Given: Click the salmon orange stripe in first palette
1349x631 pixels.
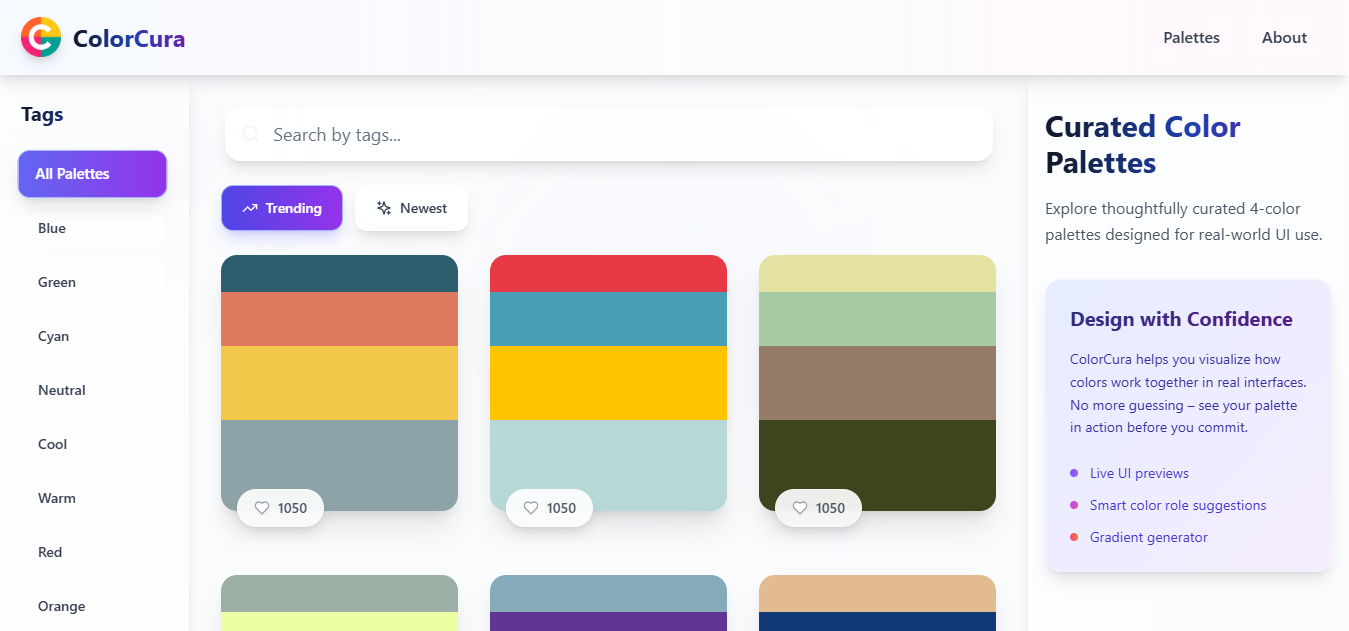Looking at the screenshot, I should tap(339, 319).
